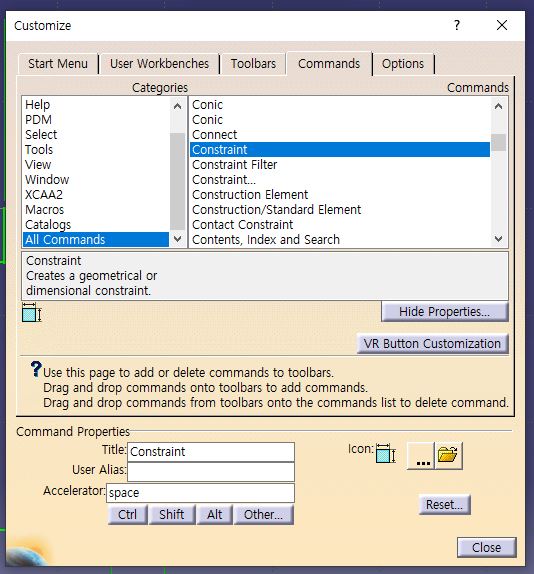Select Contents, Index and Search command
The width and height of the screenshot is (534, 574).
click(x=340, y=240)
